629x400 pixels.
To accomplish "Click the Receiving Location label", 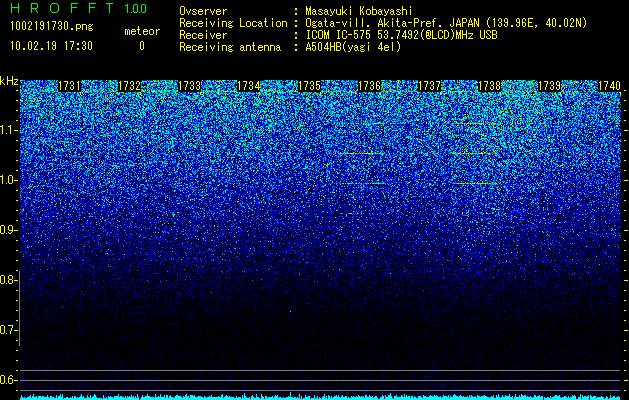I will (x=233, y=23).
